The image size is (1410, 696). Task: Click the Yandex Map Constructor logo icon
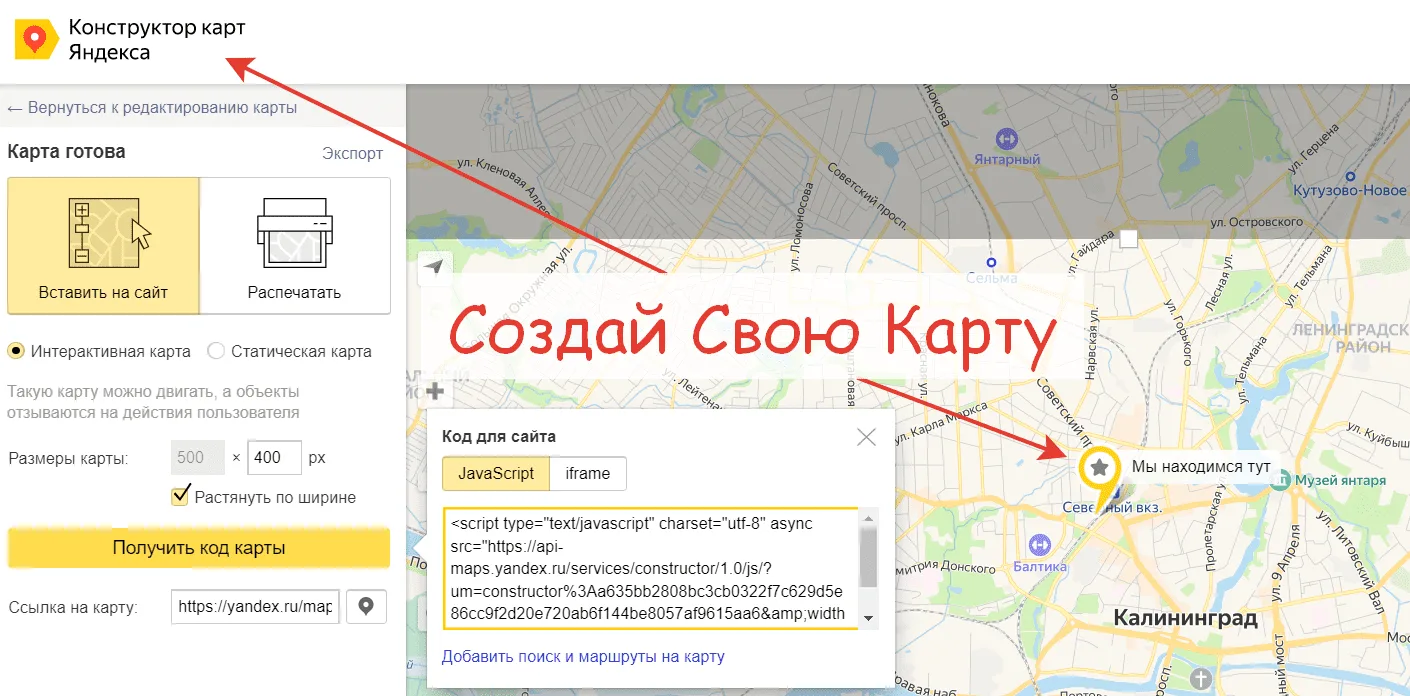(36, 39)
